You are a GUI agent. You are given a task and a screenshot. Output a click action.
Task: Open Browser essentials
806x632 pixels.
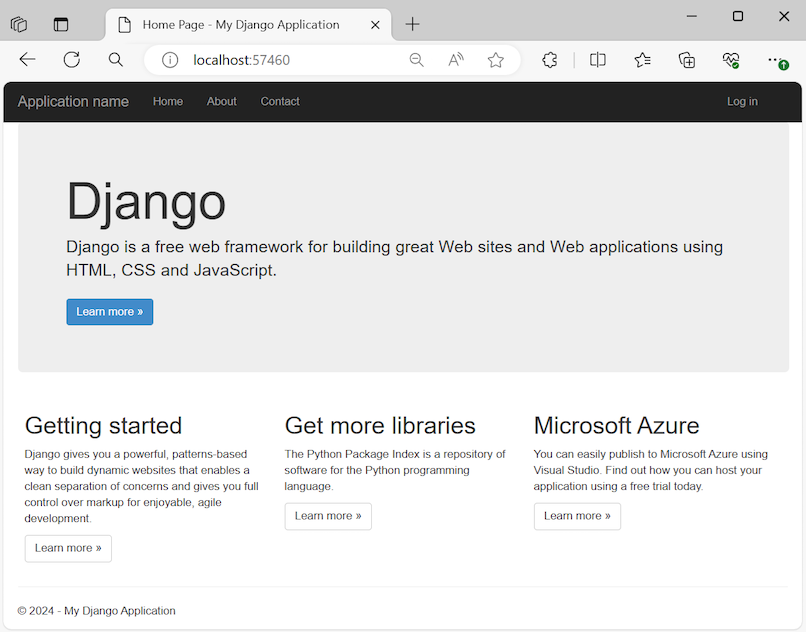pos(730,59)
